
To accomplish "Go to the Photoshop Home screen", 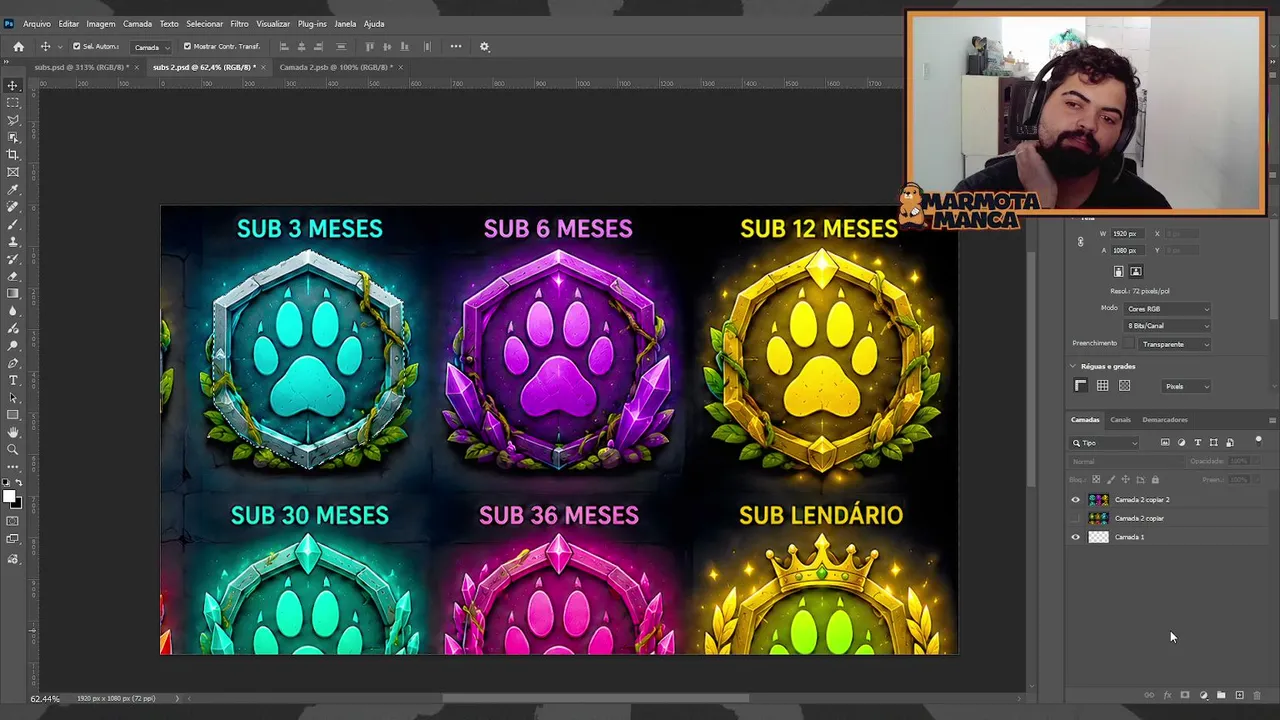I will pyautogui.click(x=18, y=46).
